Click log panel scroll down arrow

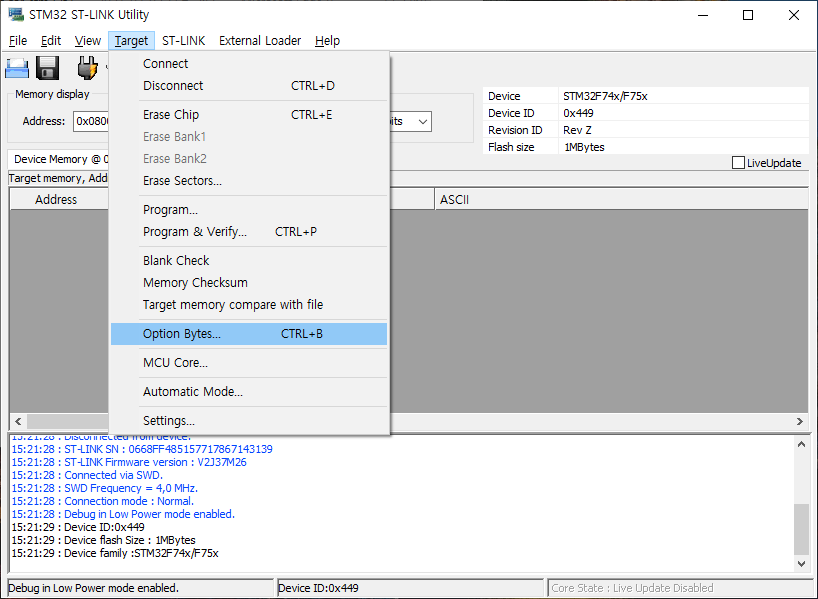801,564
